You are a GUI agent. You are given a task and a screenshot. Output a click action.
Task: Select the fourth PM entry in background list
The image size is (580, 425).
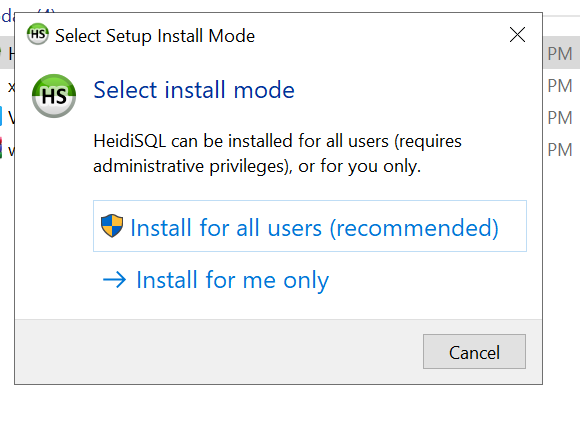(560, 150)
